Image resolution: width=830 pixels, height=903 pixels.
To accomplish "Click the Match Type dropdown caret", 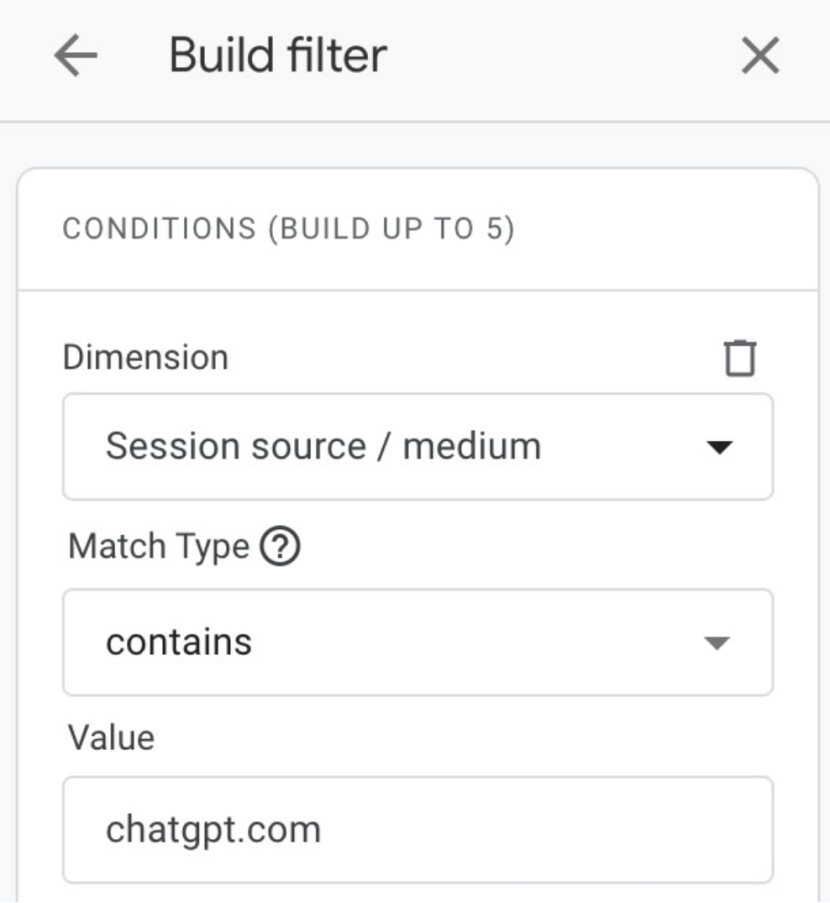I will click(x=719, y=643).
